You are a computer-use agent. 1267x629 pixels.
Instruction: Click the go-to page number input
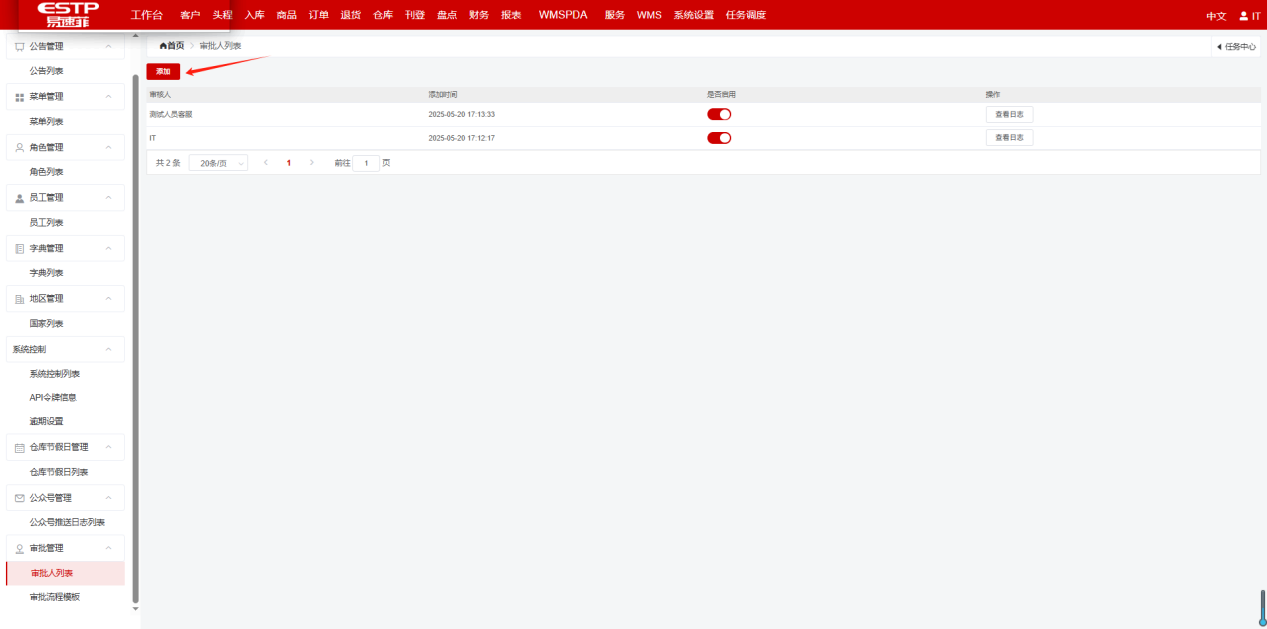coord(366,163)
